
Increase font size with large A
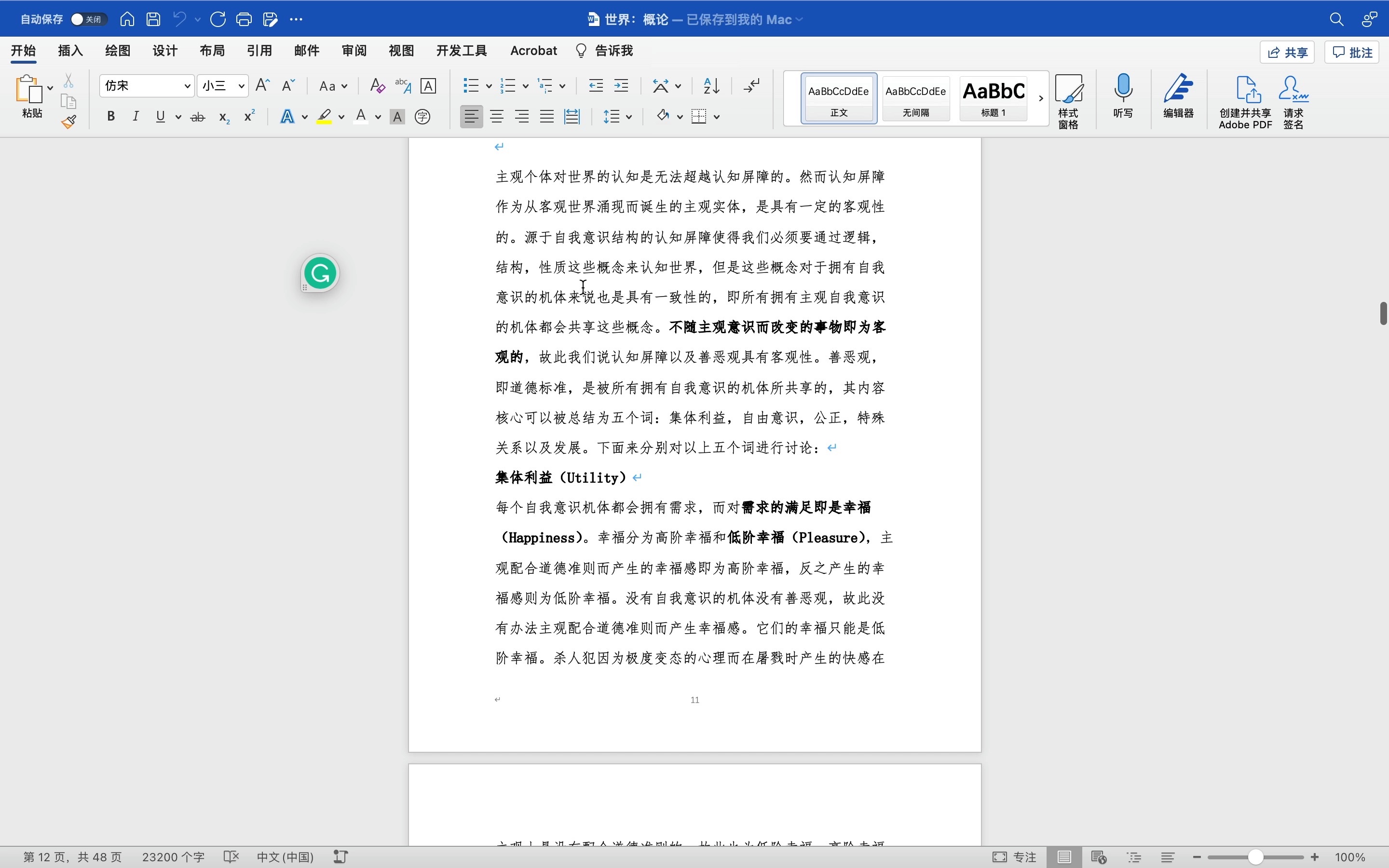[262, 85]
